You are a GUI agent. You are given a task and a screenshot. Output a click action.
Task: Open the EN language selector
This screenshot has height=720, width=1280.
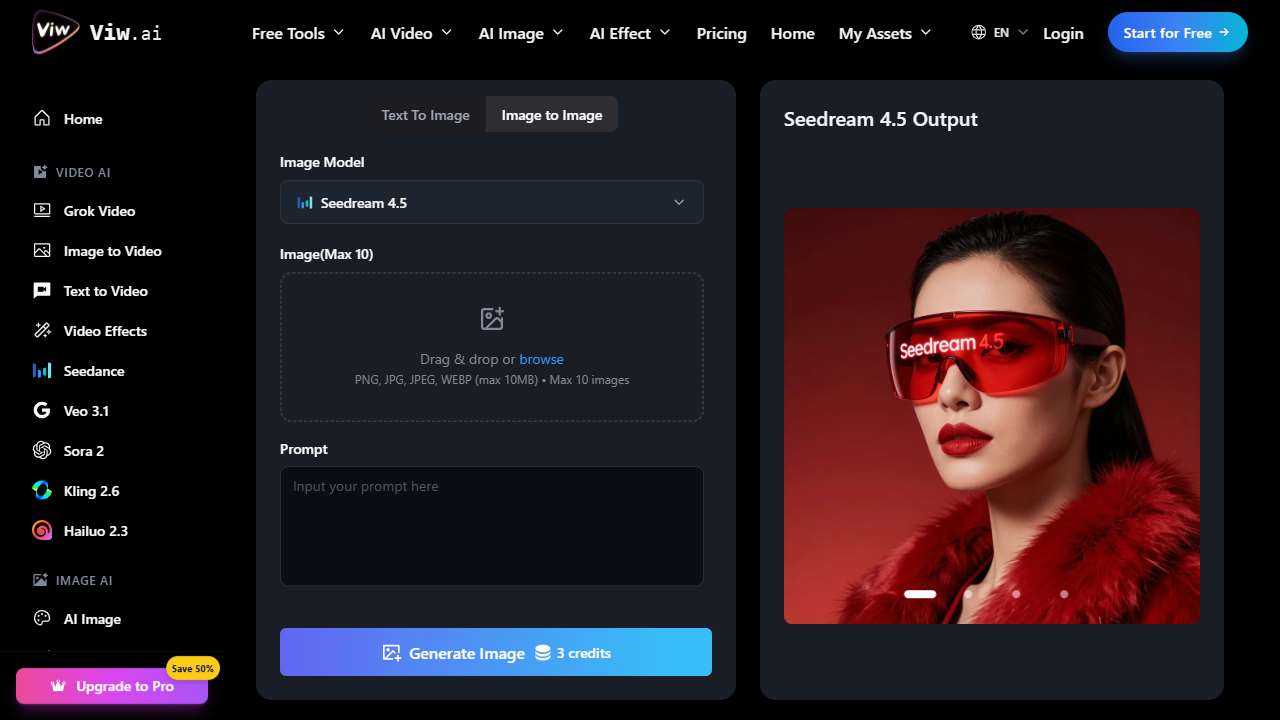tap(999, 33)
